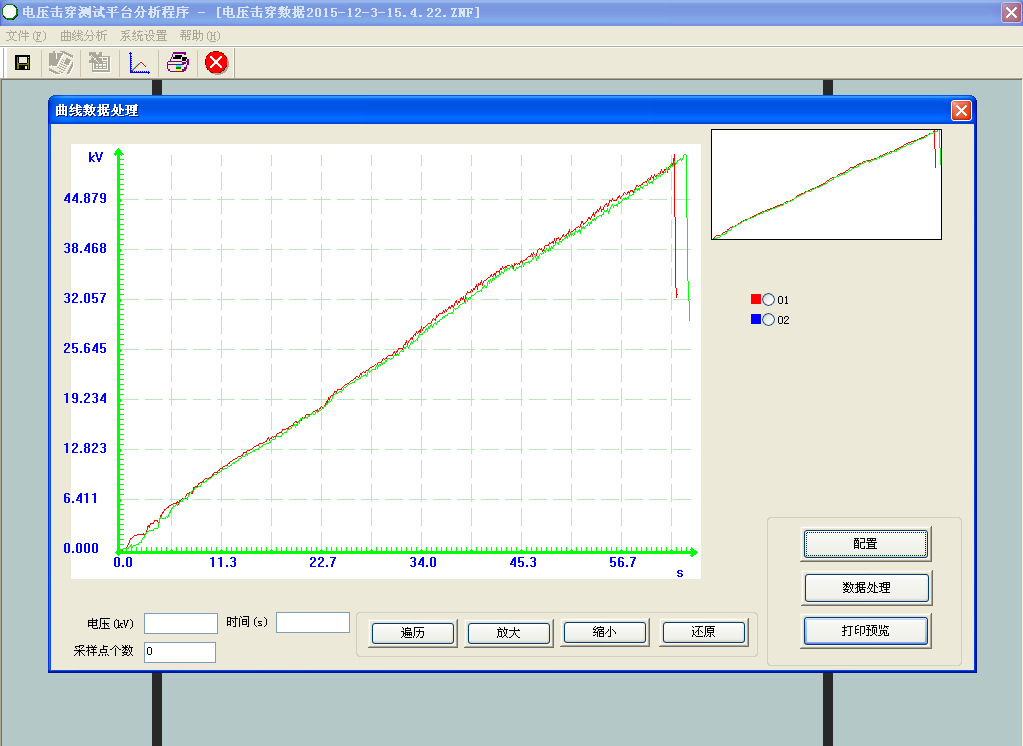The height and width of the screenshot is (746, 1023).
Task: Click the curve overview thumbnail
Action: [826, 185]
